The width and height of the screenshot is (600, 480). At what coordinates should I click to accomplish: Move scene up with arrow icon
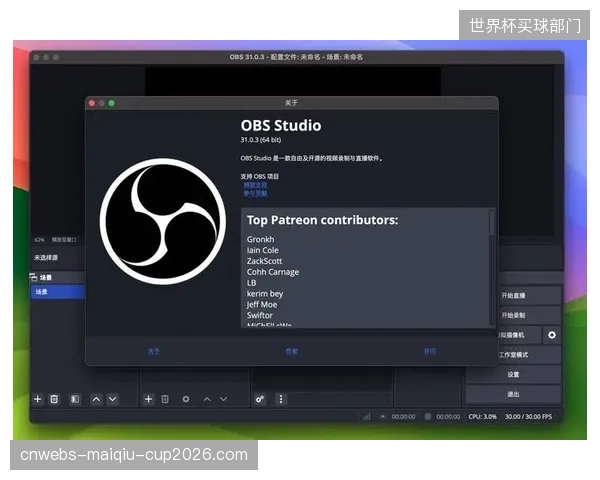(x=96, y=399)
